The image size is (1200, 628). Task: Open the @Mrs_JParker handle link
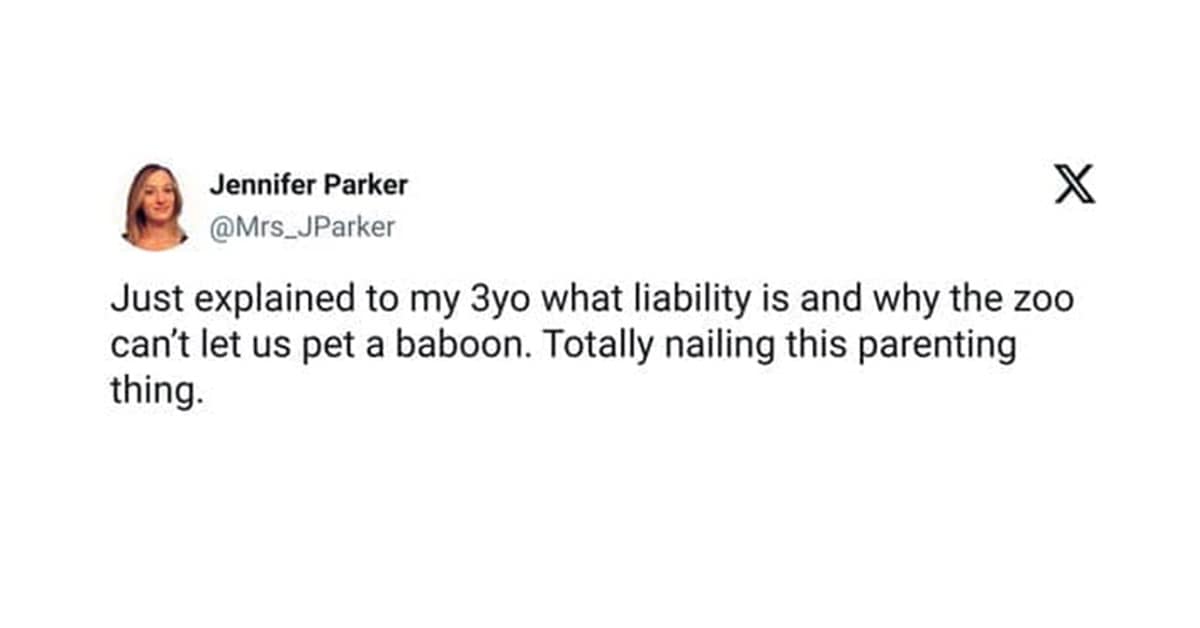click(x=302, y=227)
